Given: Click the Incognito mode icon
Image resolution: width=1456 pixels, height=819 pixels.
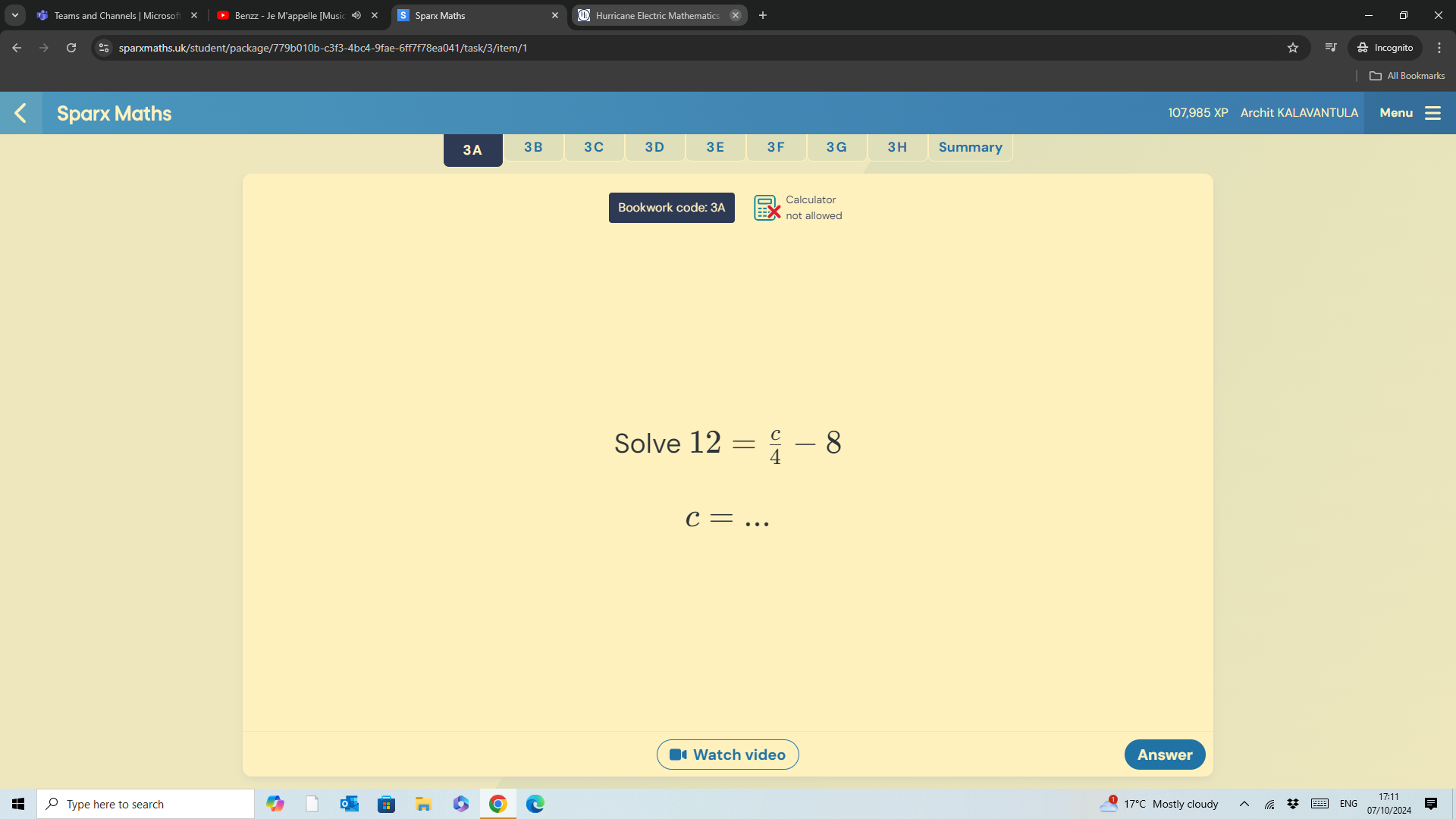Looking at the screenshot, I should [x=1361, y=48].
